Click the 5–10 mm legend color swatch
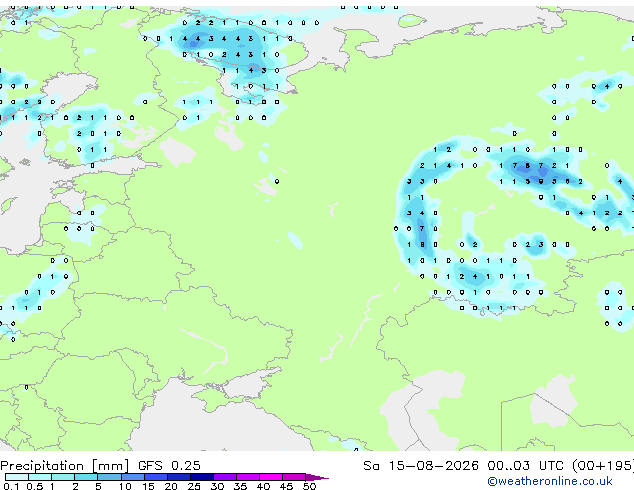The image size is (634, 490). point(110,477)
